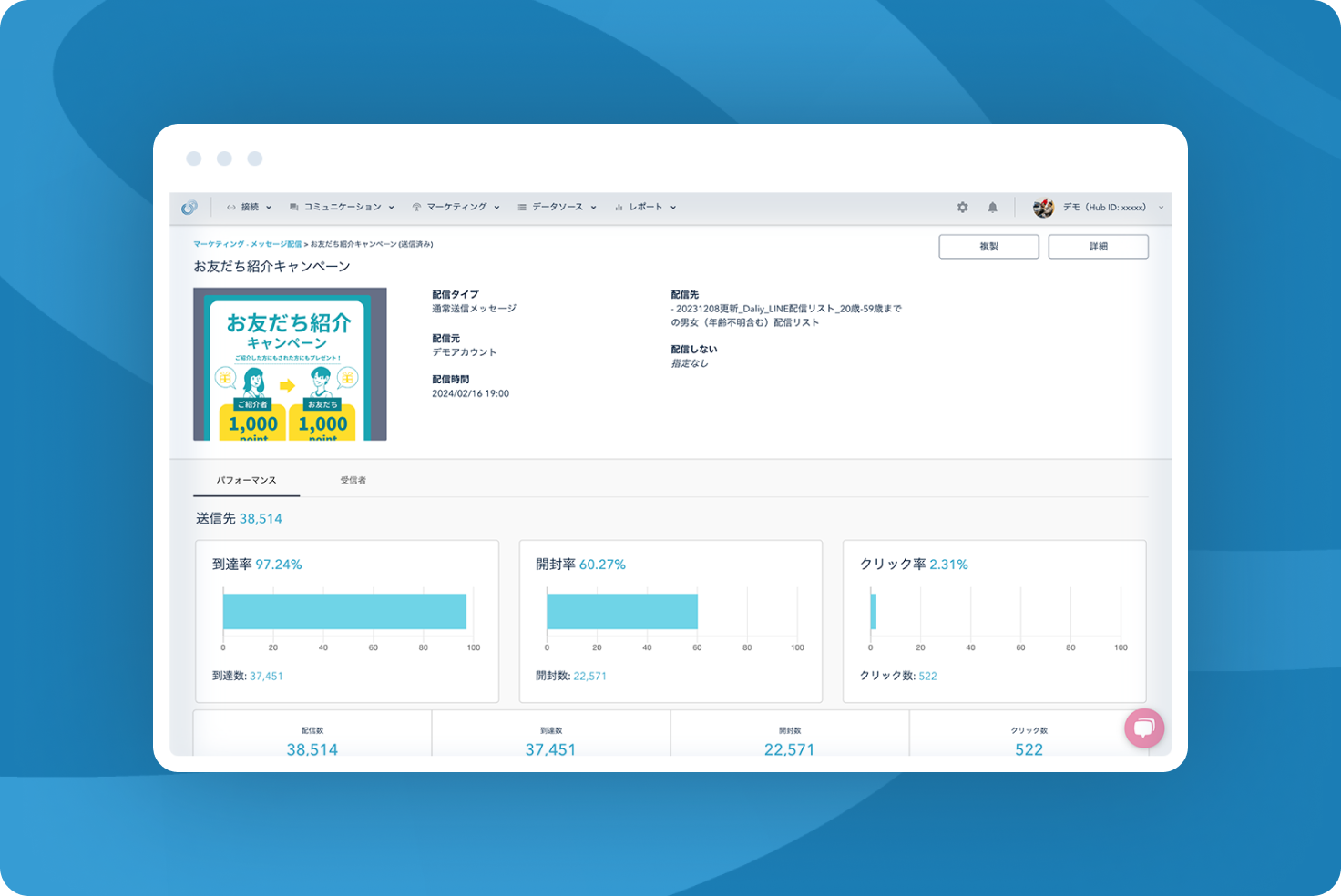Image resolution: width=1341 pixels, height=896 pixels.
Task: Click the 接続 connection icon
Action: (x=230, y=207)
